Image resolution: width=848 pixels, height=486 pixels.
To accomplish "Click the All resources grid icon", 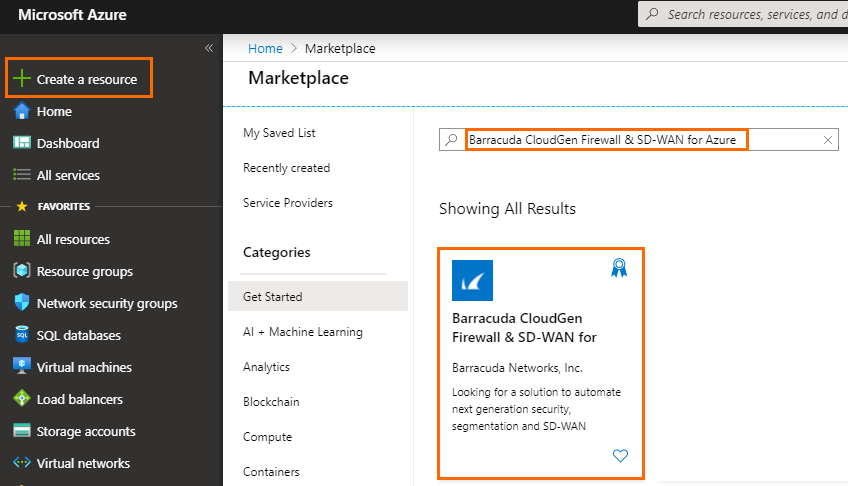I will [22, 238].
